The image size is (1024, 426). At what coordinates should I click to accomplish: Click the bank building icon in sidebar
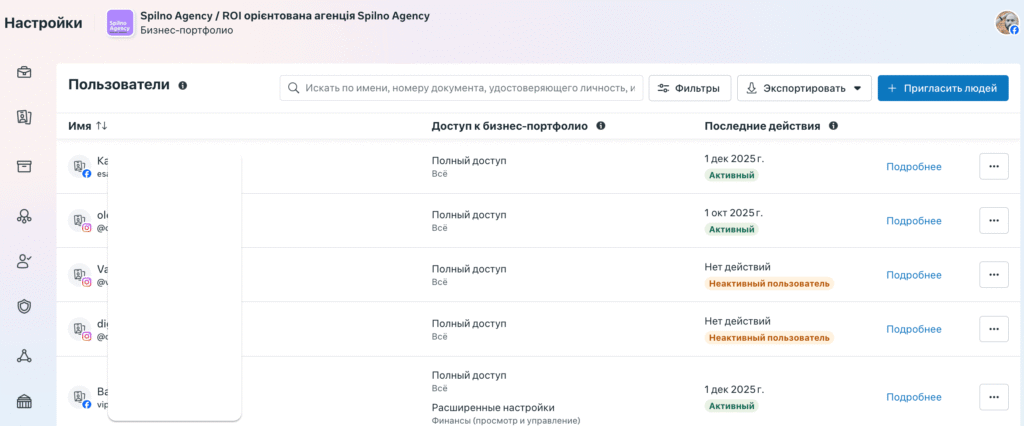[24, 402]
